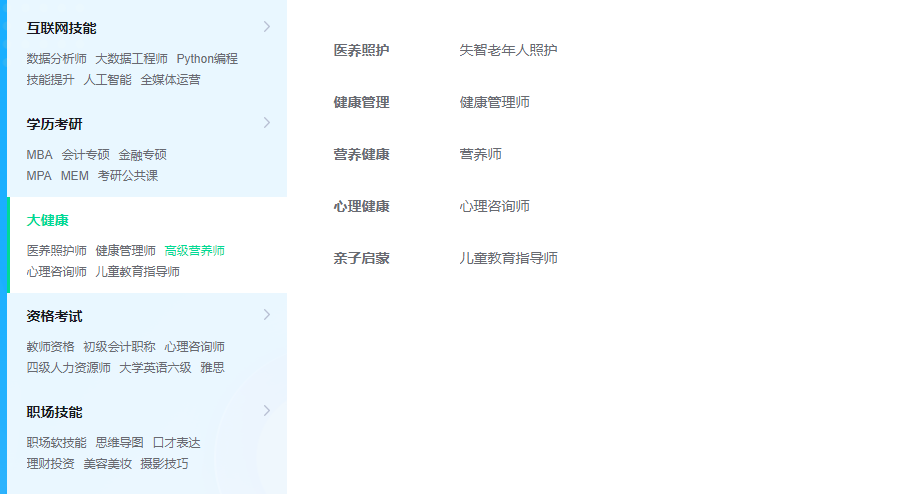The height and width of the screenshot is (494, 915).
Task: Select the 思维导图 link
Action: [119, 443]
